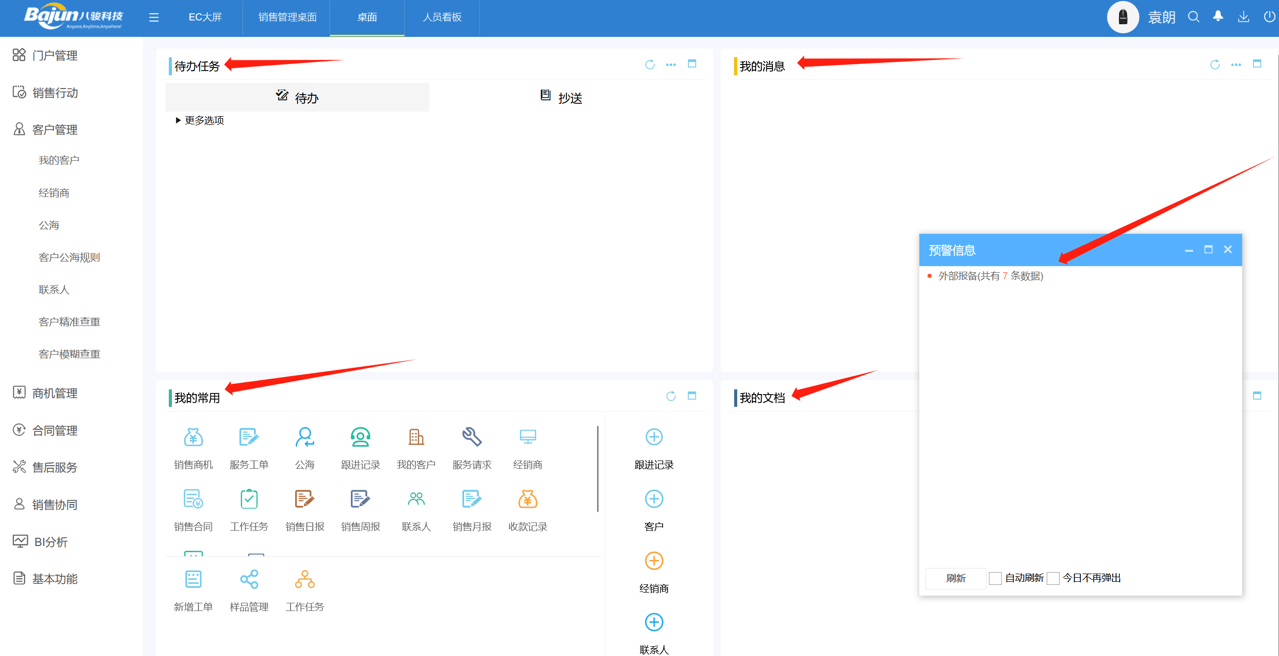The width and height of the screenshot is (1279, 656).
Task: Click the search magnifier in header
Action: [1193, 17]
